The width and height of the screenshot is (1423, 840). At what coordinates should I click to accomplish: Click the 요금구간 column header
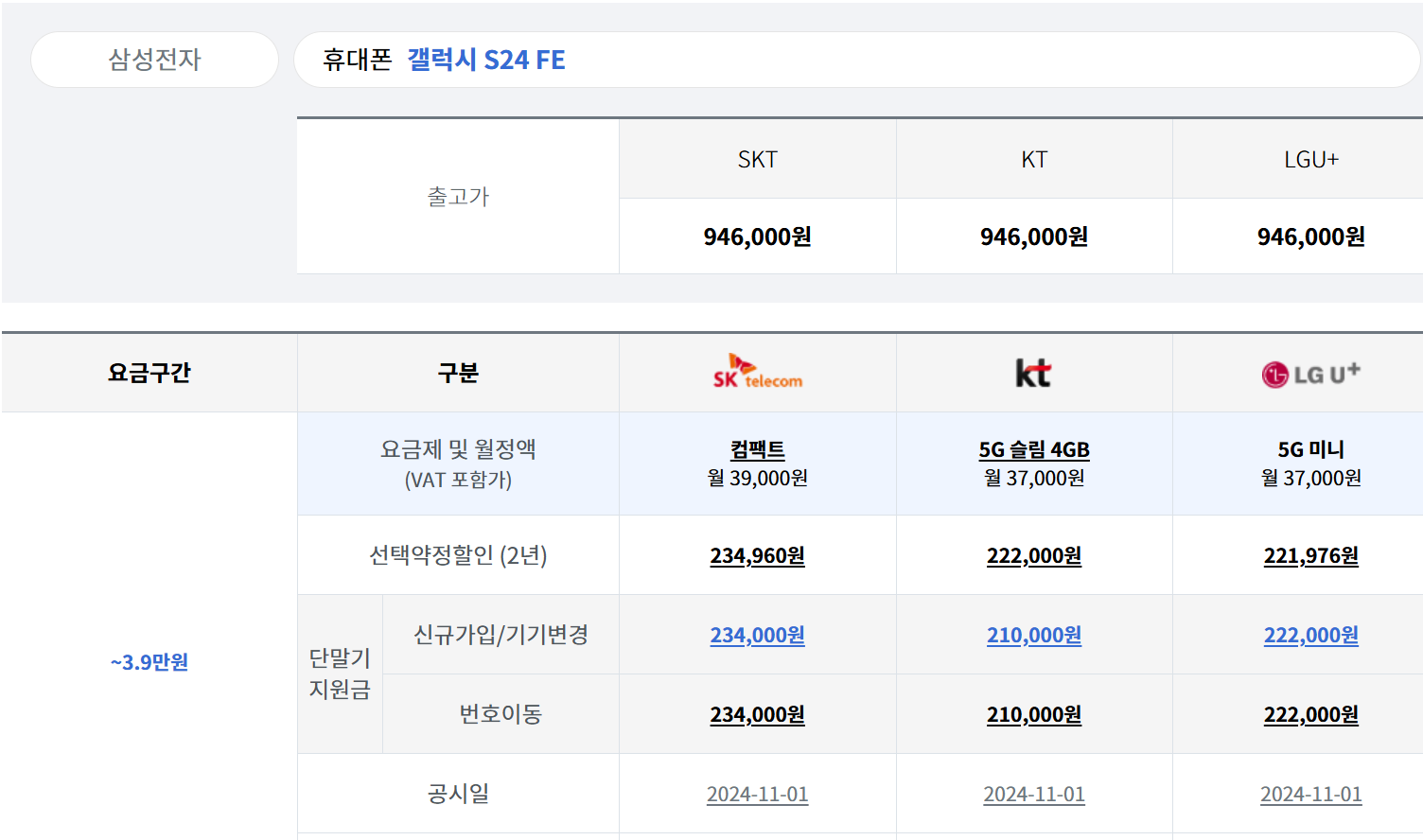click(x=149, y=373)
